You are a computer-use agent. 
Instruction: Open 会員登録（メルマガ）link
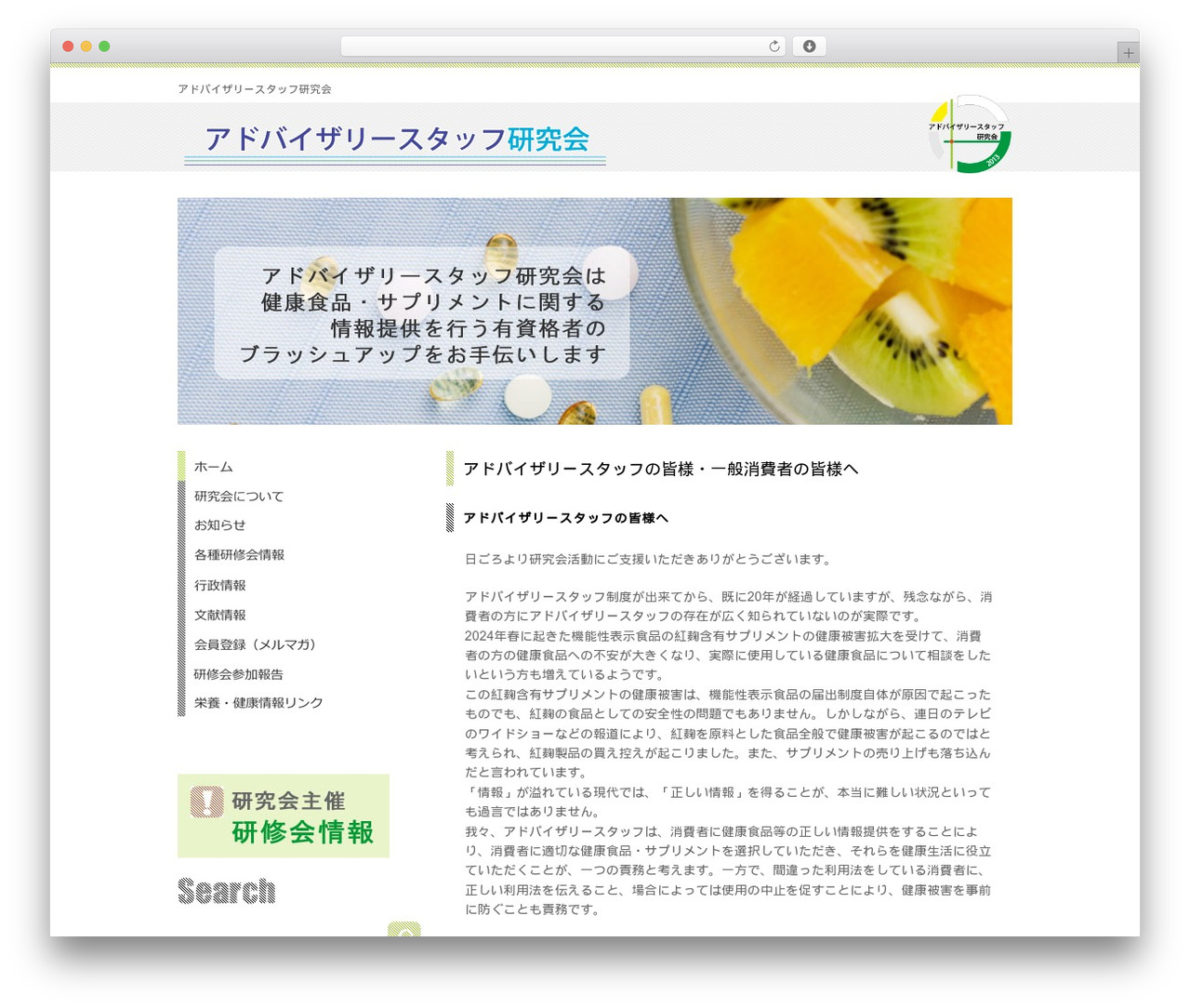(x=256, y=644)
